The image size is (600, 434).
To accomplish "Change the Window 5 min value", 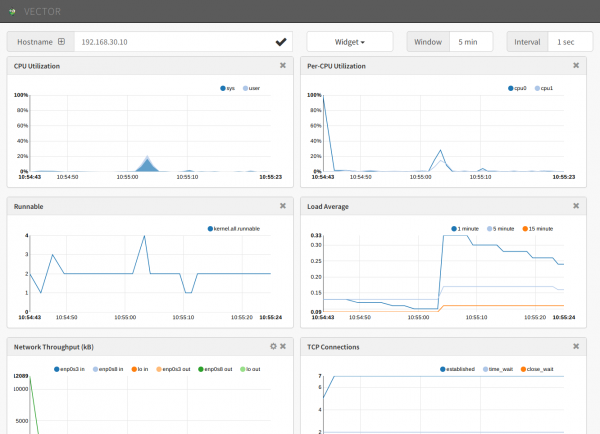I will [x=471, y=42].
